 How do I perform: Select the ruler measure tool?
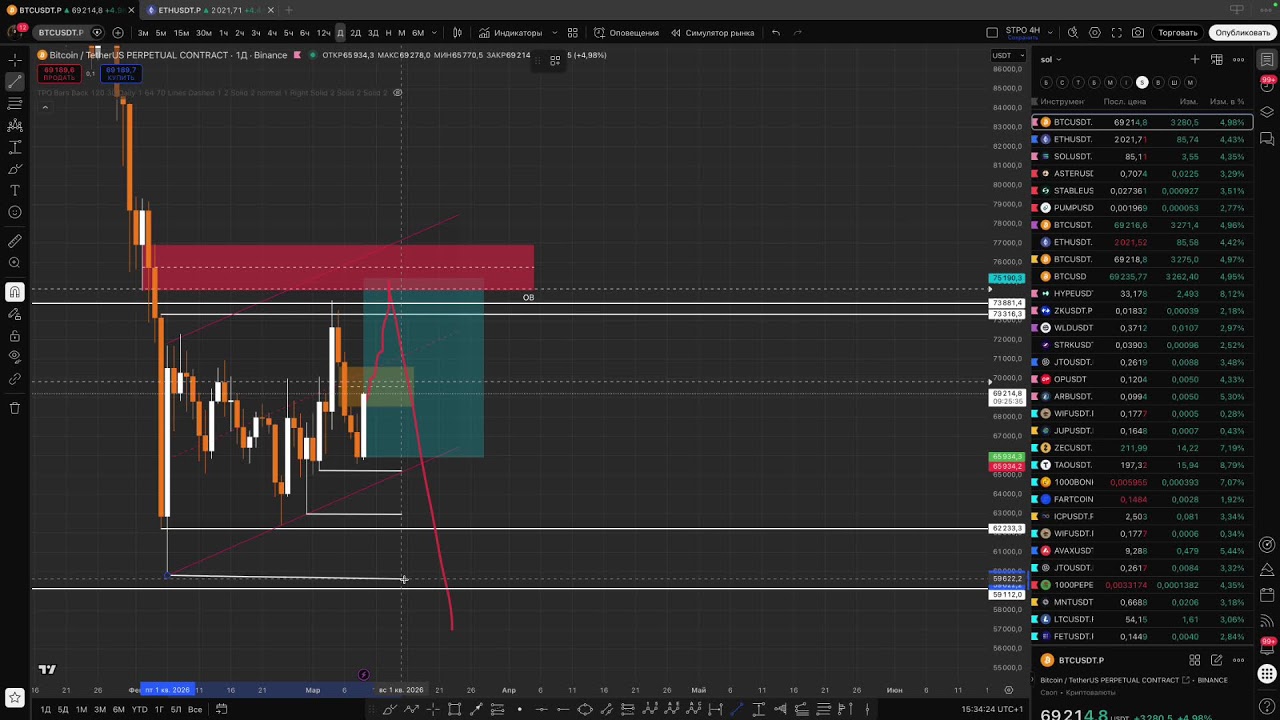(15, 241)
